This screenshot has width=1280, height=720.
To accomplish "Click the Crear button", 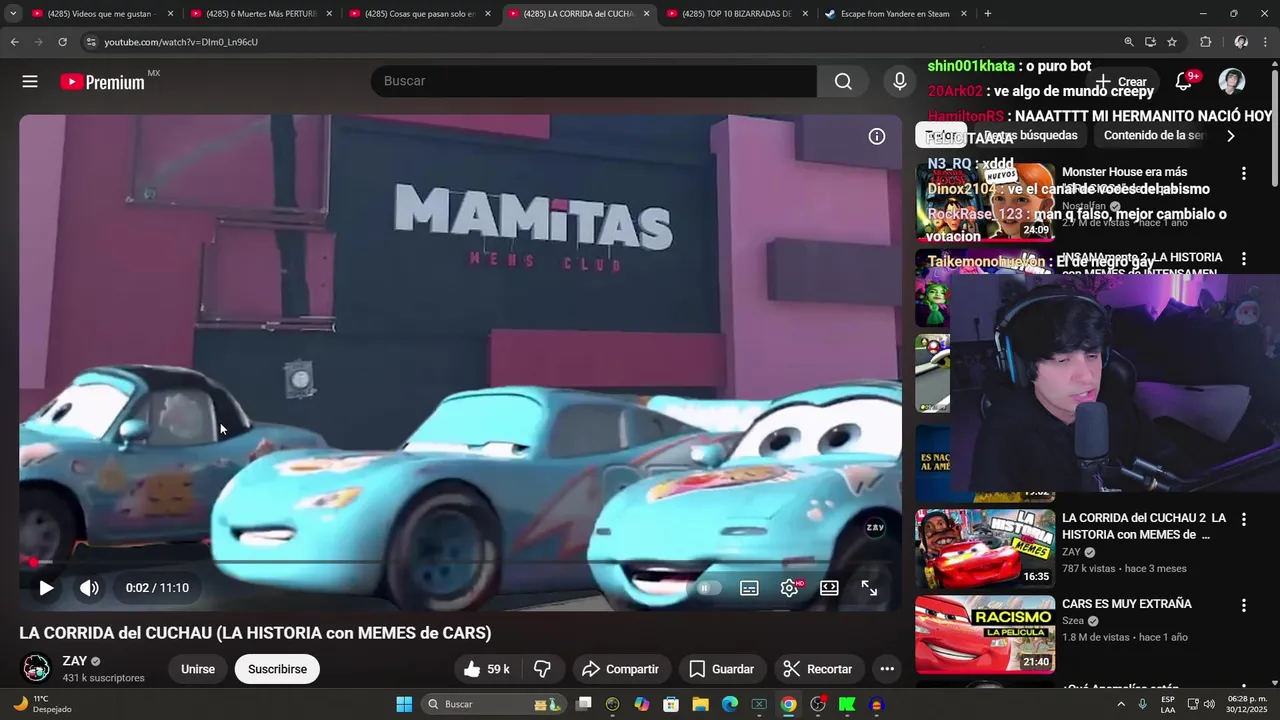I will (1121, 82).
